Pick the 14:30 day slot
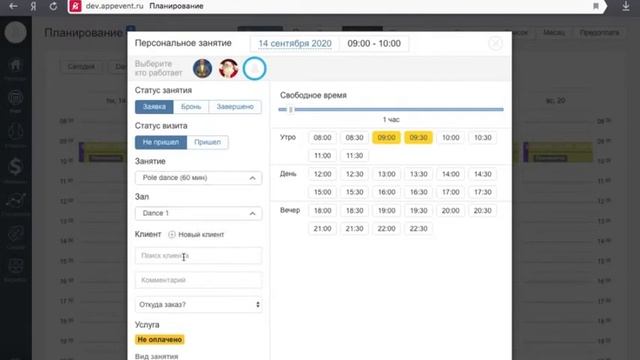 click(x=482, y=174)
